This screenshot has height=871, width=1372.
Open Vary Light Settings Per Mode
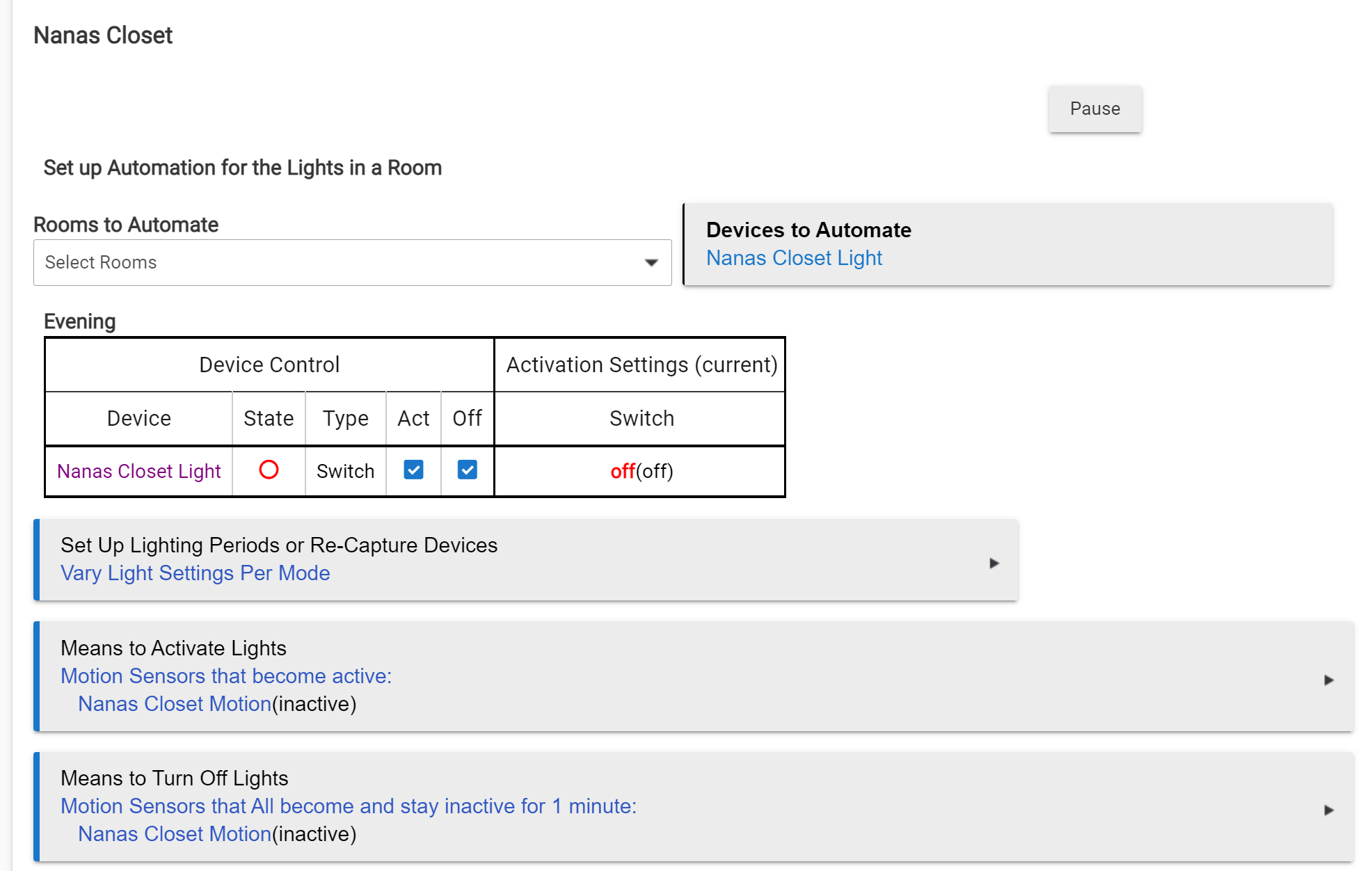pyautogui.click(x=195, y=573)
